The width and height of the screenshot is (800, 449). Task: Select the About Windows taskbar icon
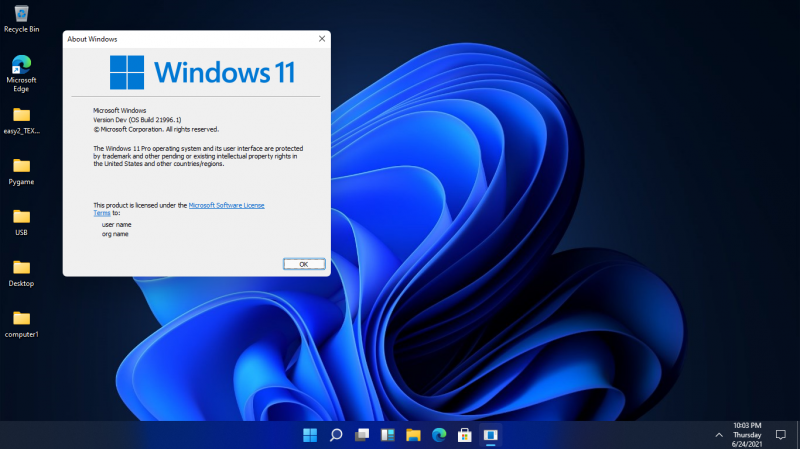point(490,435)
